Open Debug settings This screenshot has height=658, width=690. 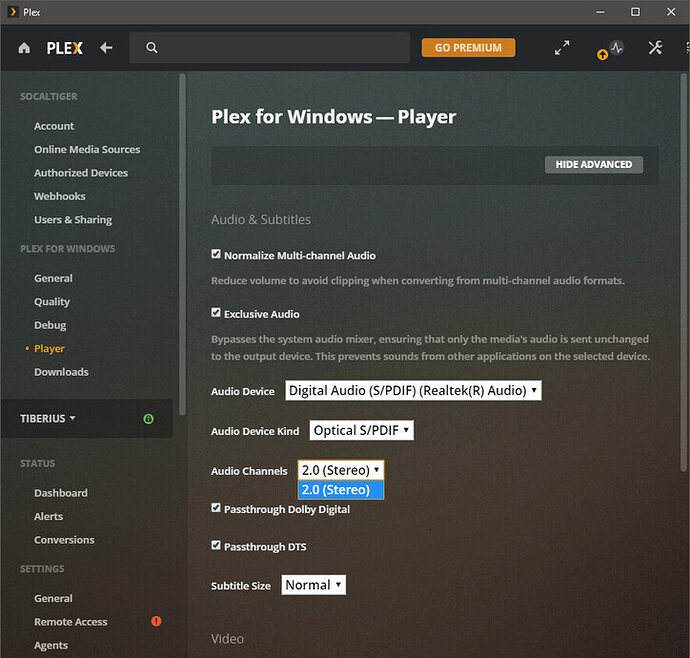point(50,325)
